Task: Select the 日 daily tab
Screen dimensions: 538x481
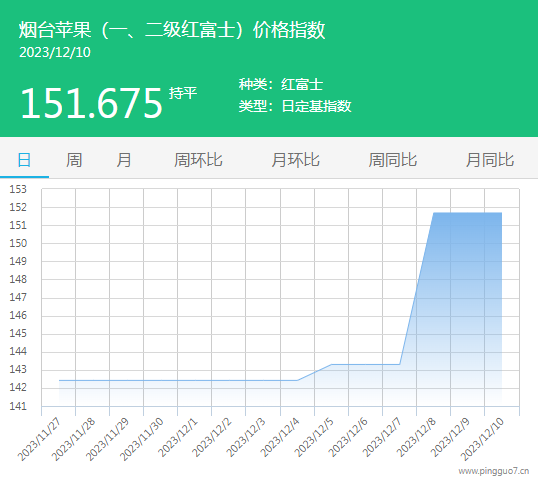Action: 24,160
